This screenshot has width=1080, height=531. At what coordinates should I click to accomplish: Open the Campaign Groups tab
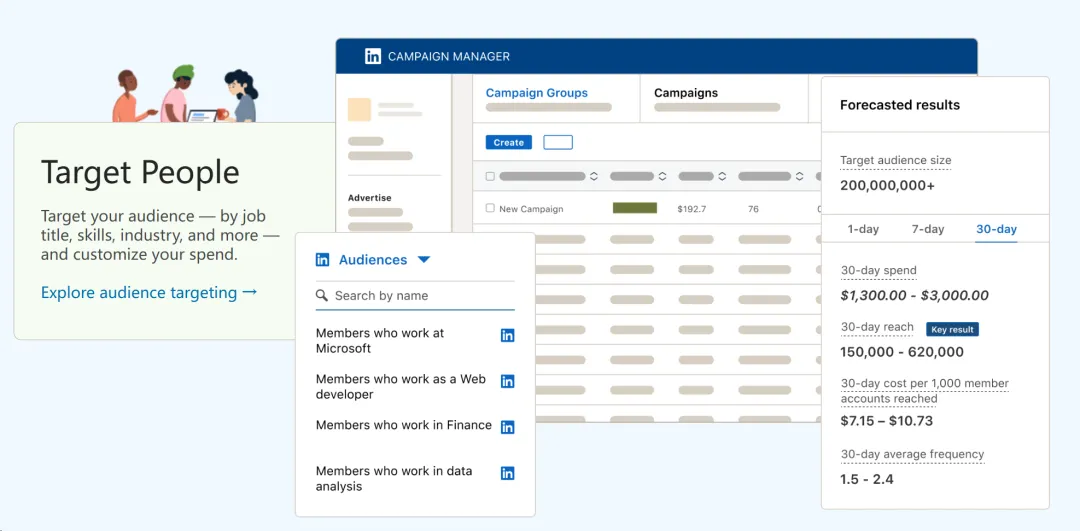point(536,93)
